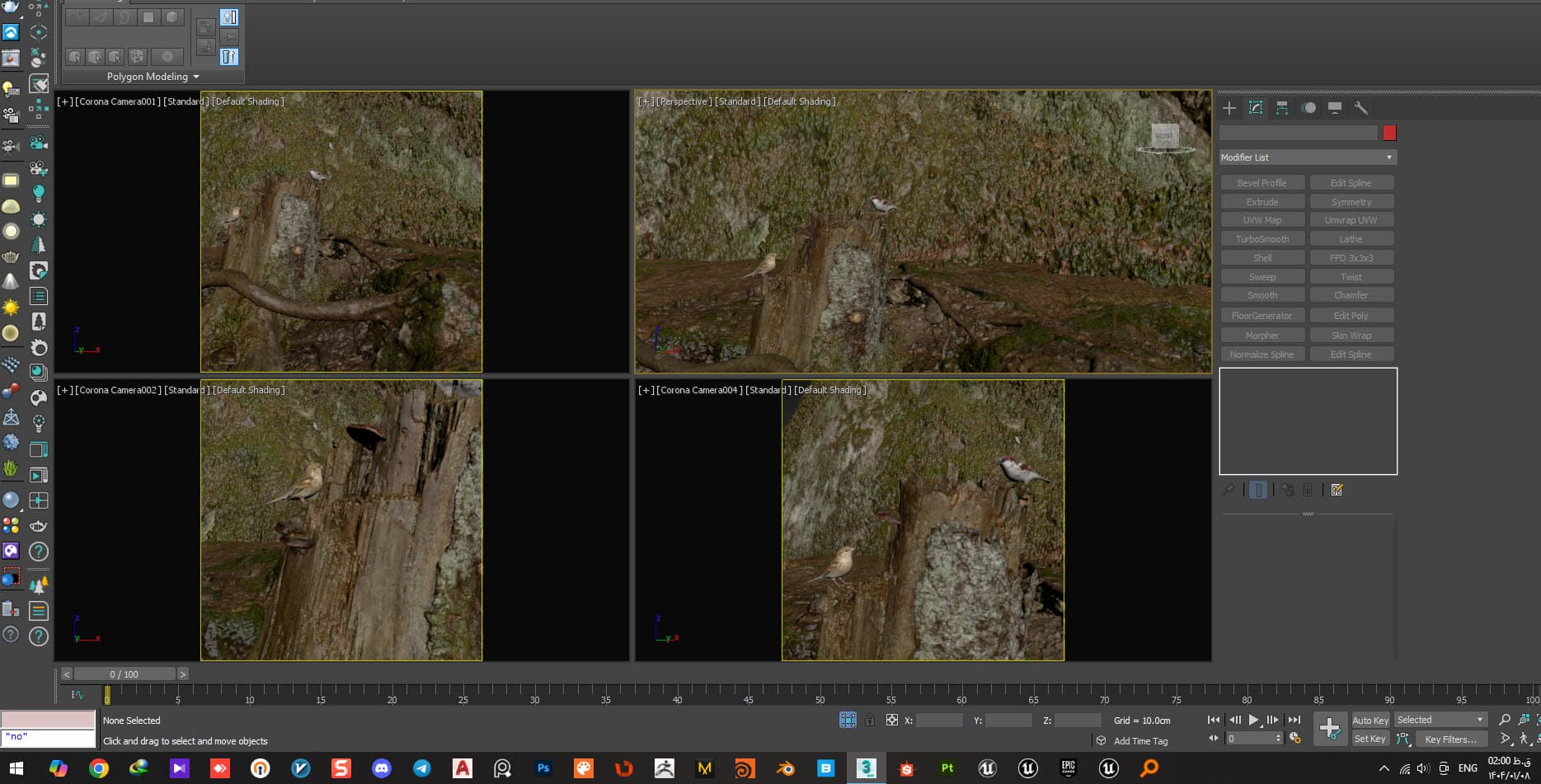Screen dimensions: 1541x784
Task: Open the Corona Camera004 viewport label menu
Action: [x=699, y=390]
